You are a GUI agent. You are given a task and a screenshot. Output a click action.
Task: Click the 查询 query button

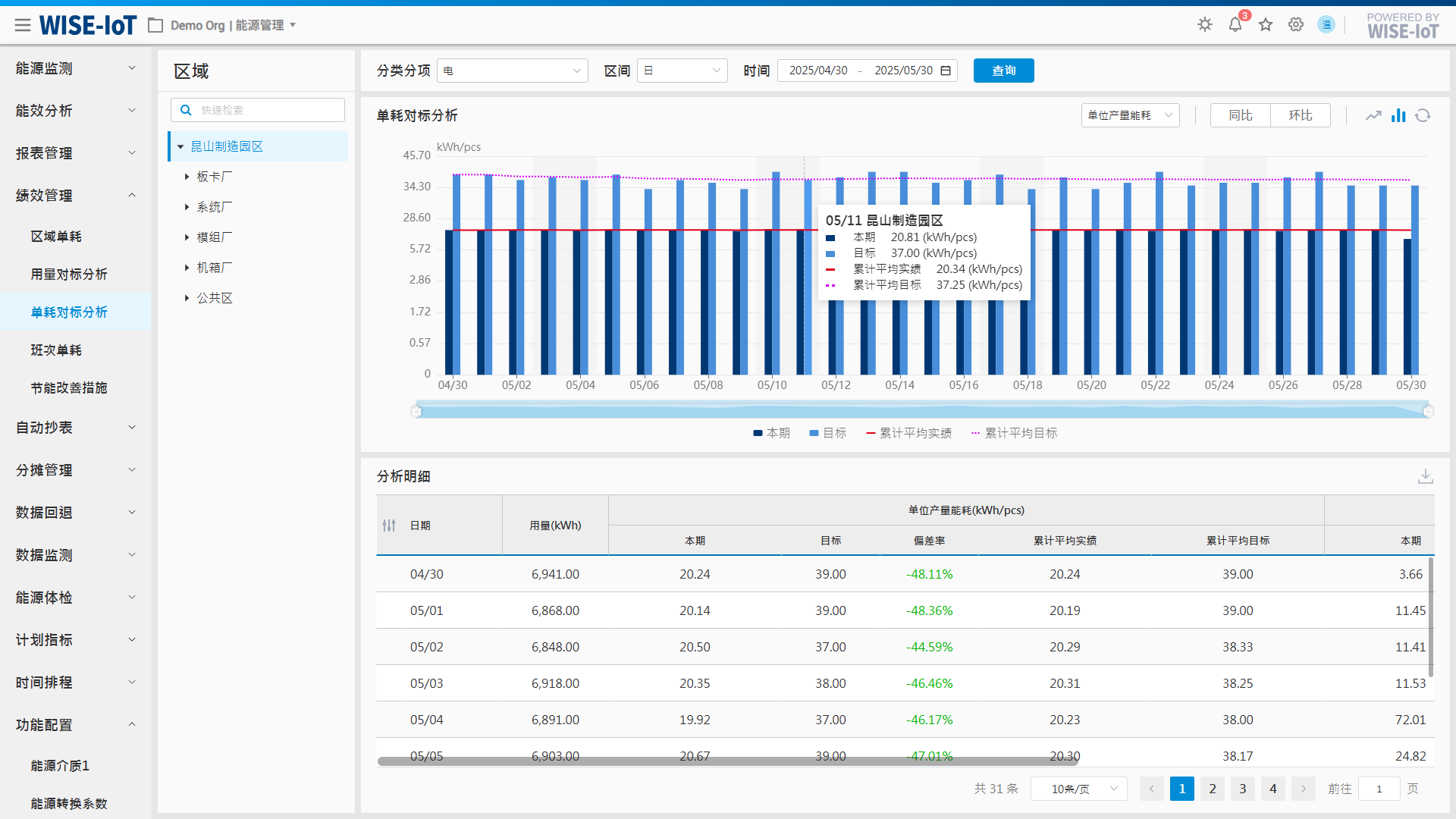1003,71
